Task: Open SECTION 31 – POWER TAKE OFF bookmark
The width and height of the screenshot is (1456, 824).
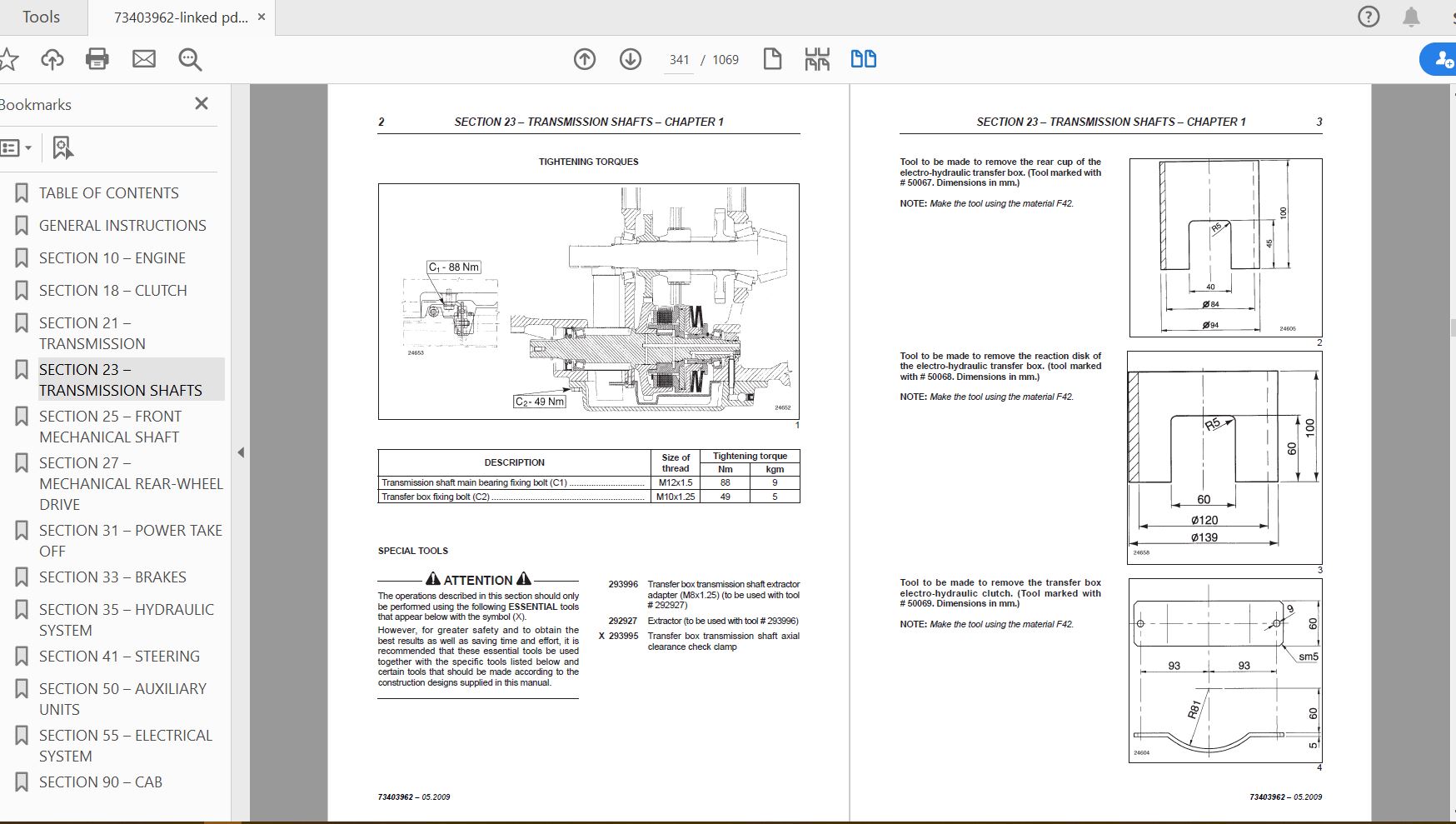Action: (x=130, y=541)
